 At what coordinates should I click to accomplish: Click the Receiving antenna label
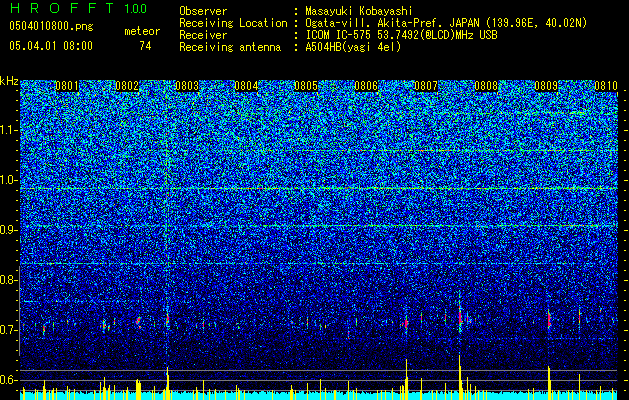tap(230, 47)
